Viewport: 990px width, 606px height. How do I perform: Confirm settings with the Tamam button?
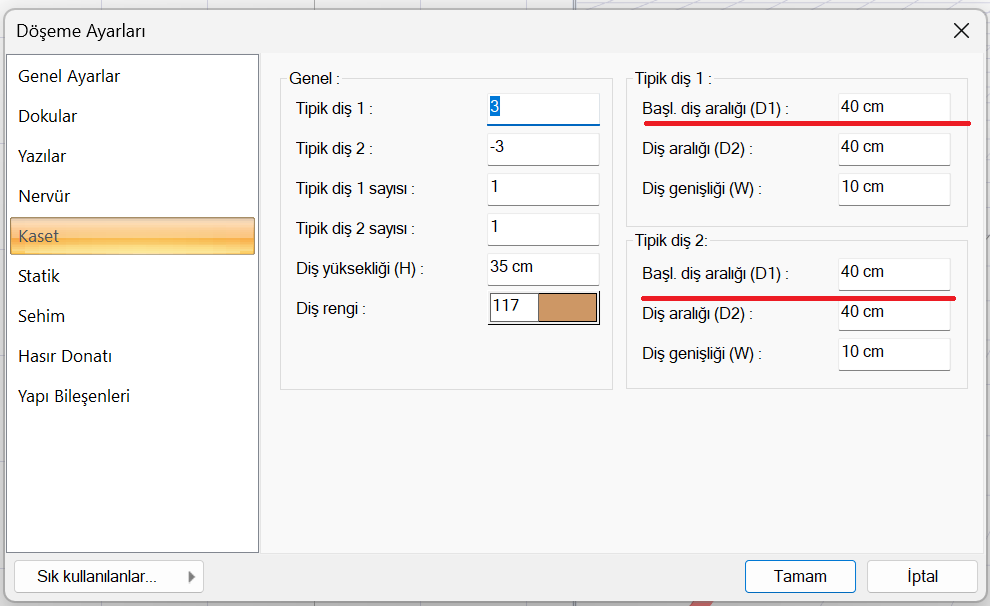[800, 577]
